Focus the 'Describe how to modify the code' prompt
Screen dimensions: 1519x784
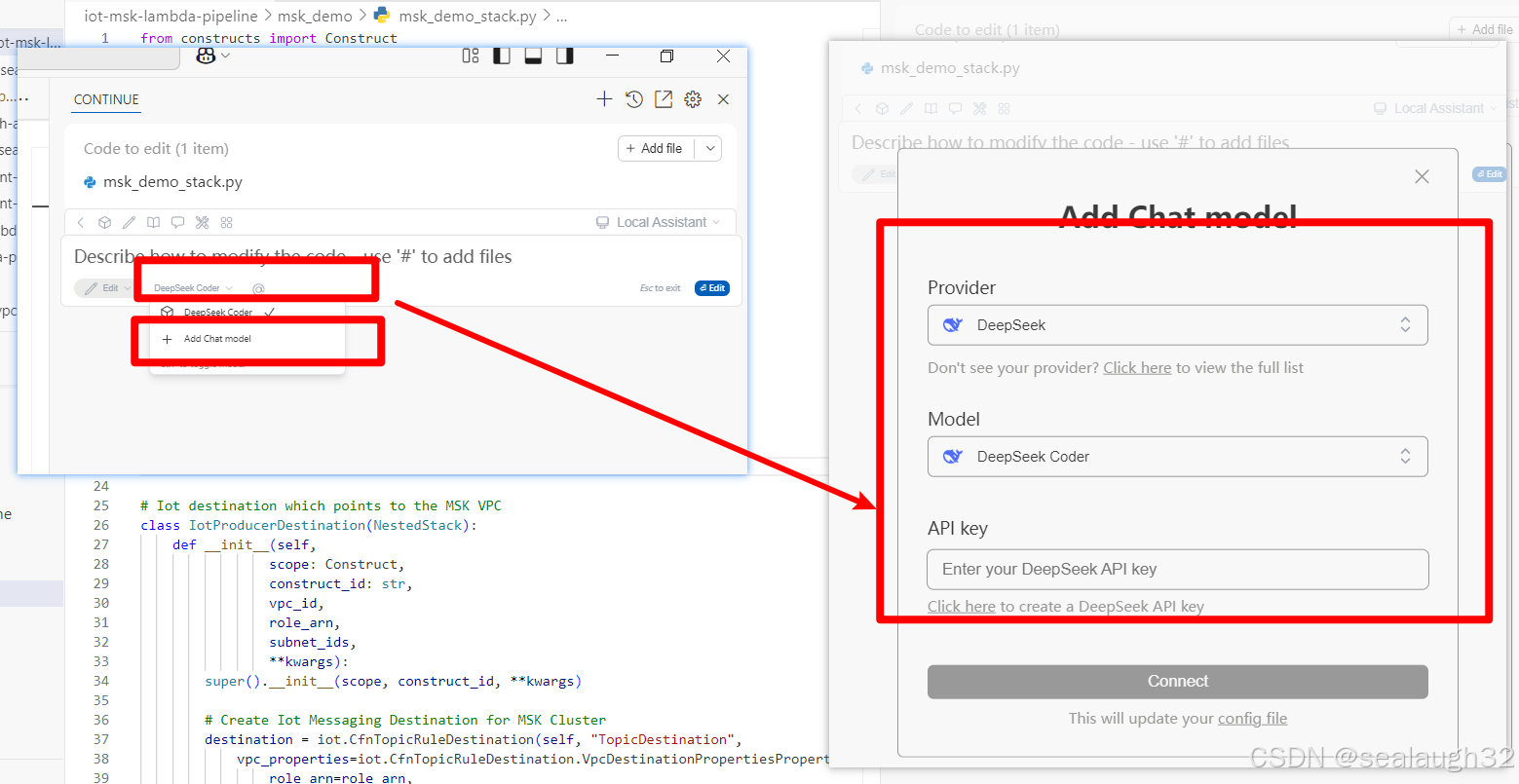click(293, 256)
